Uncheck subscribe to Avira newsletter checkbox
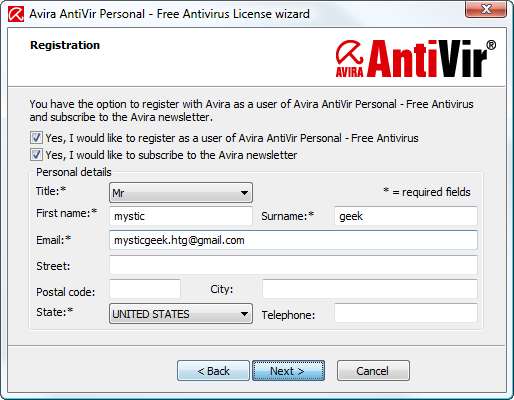514x400 pixels. pos(36,155)
